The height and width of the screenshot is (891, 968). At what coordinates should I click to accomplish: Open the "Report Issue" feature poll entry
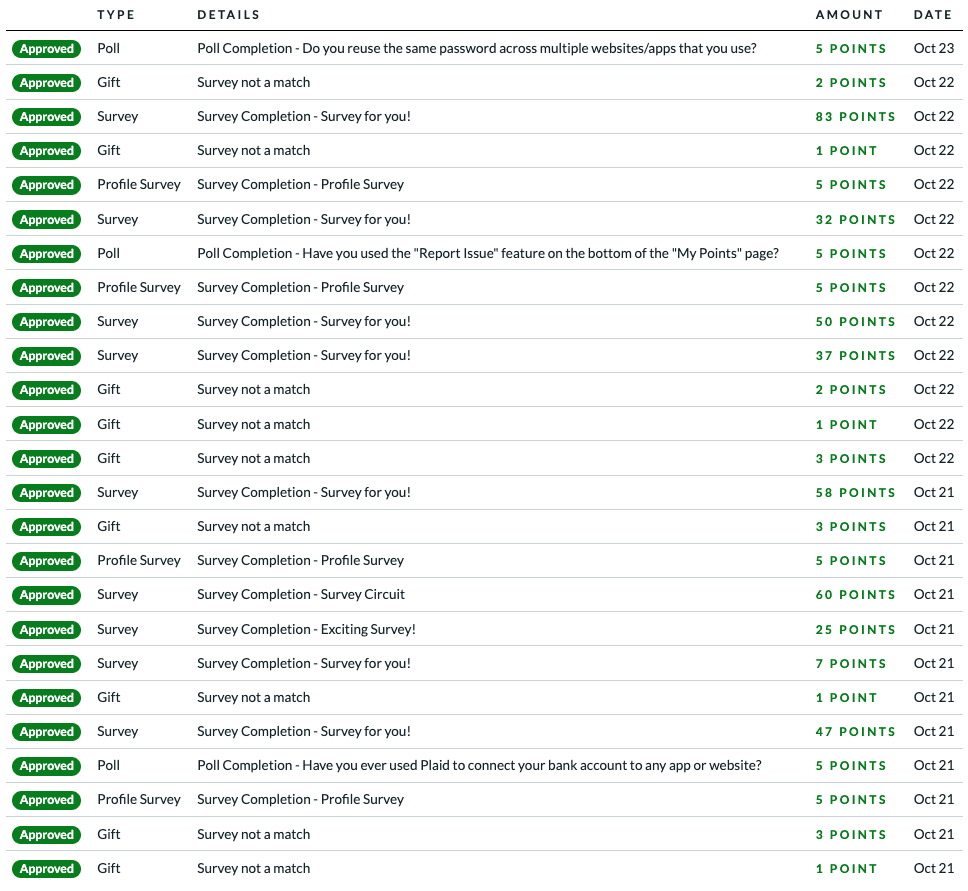click(x=487, y=253)
